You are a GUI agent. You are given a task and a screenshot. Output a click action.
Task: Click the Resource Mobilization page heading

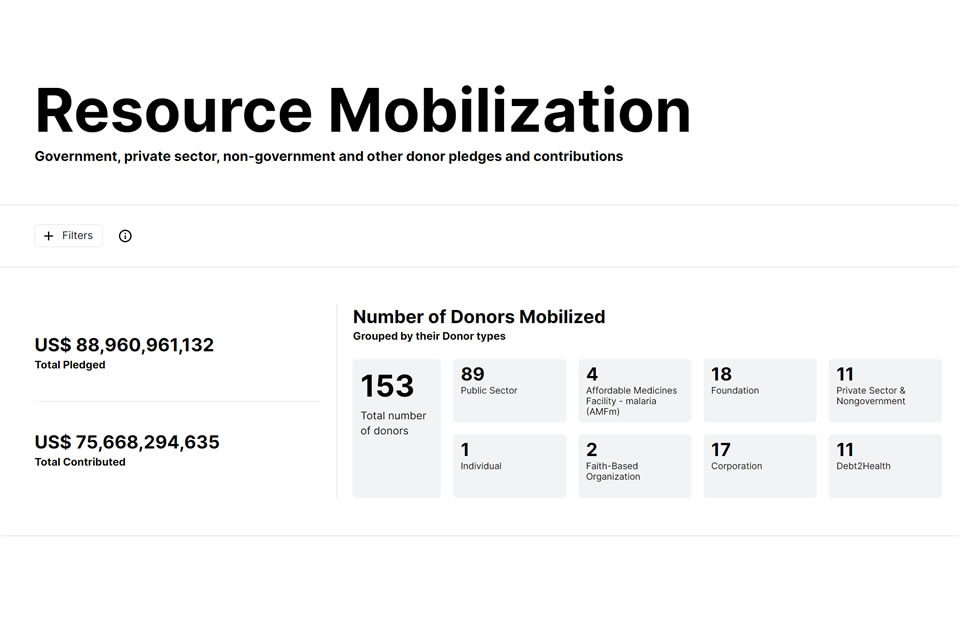pyautogui.click(x=362, y=109)
